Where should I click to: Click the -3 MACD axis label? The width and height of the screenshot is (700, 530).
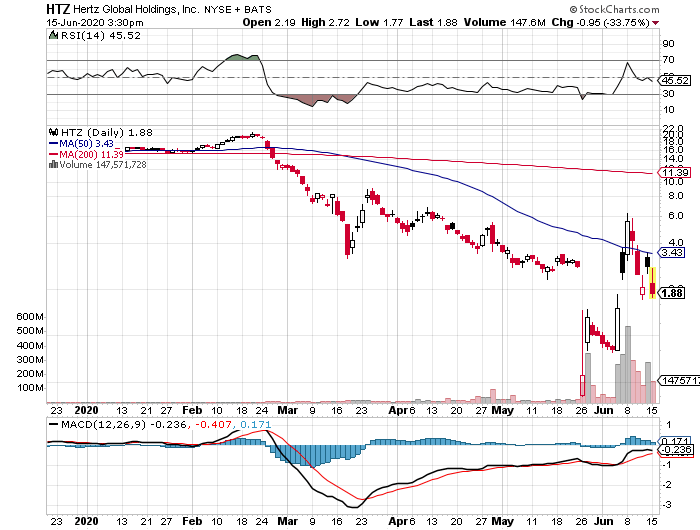[668, 505]
